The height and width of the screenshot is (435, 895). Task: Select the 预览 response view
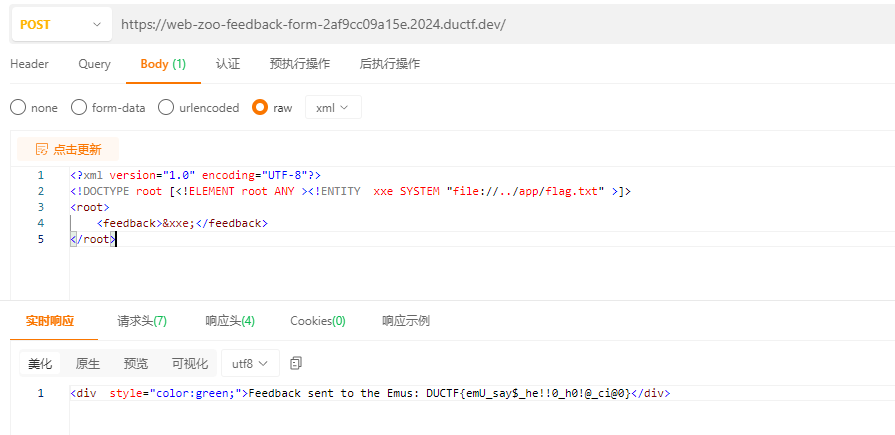(135, 364)
